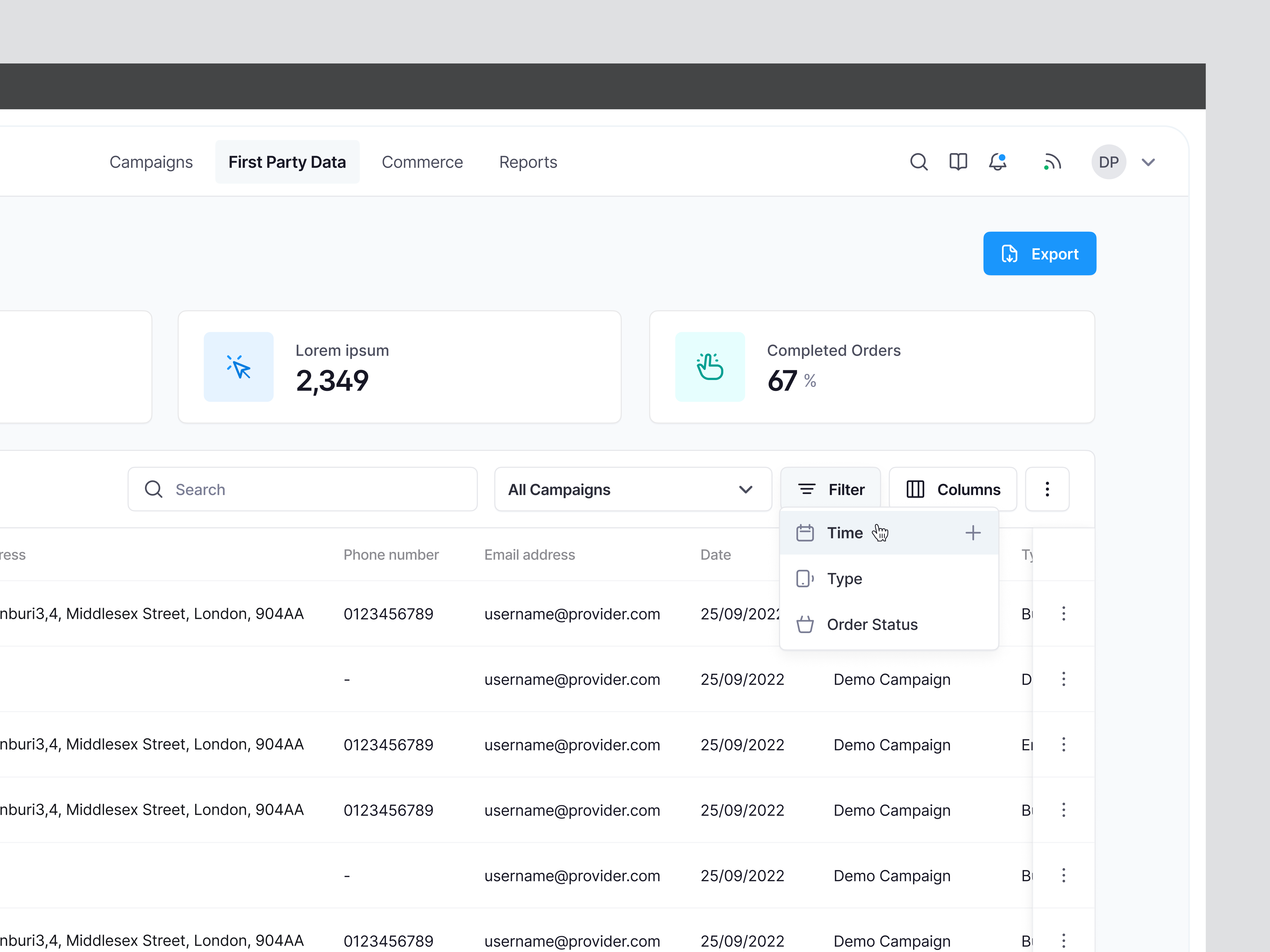Open row actions menu for first table row
The height and width of the screenshot is (952, 1270).
[x=1063, y=614]
